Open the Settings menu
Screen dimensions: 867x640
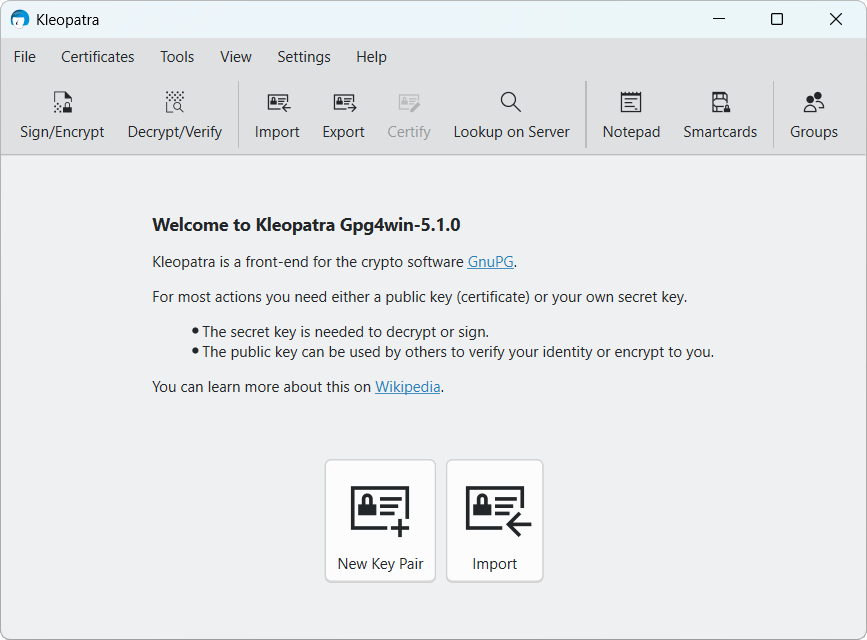(304, 57)
